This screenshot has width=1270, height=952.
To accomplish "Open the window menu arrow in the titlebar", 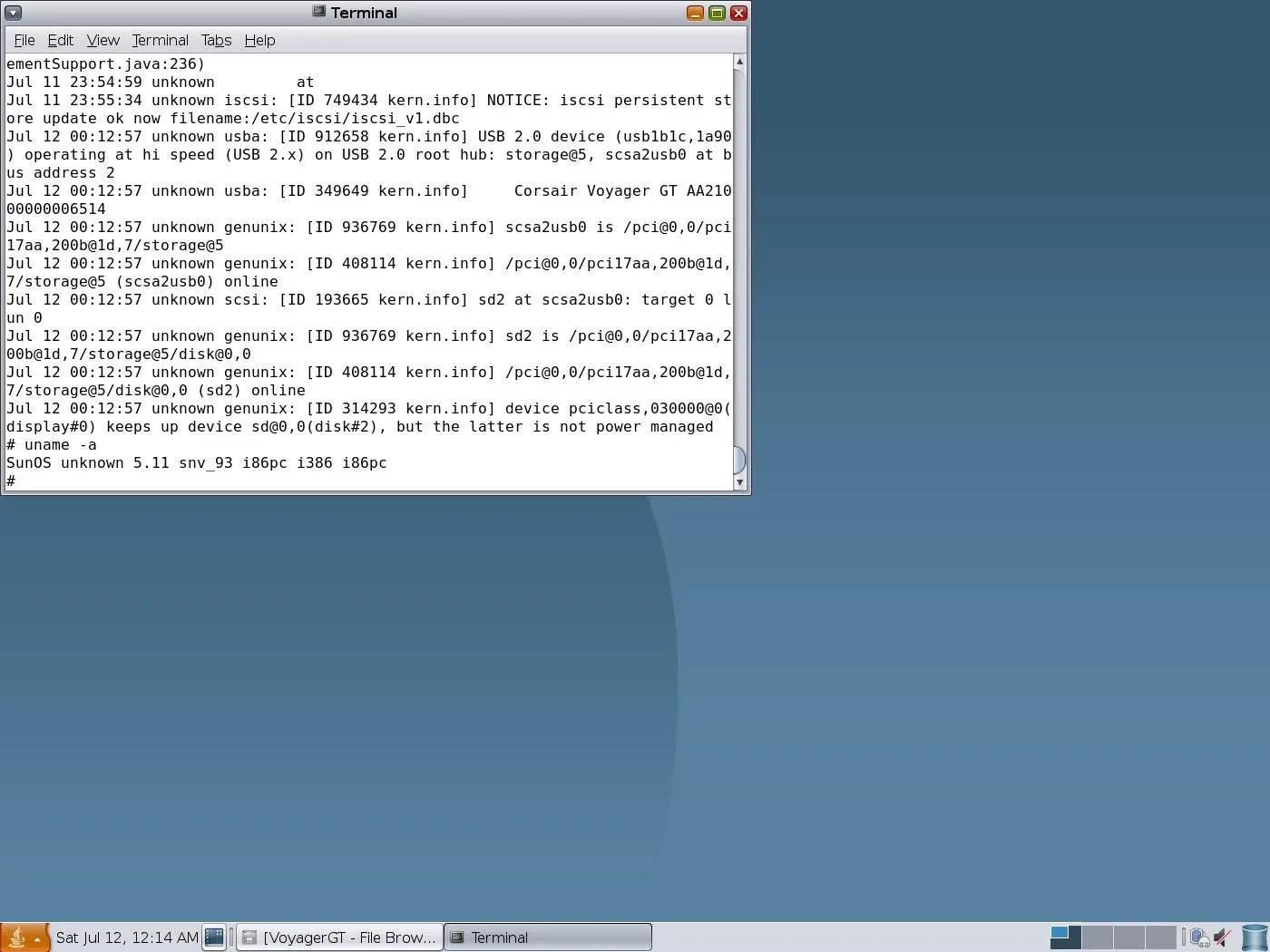I will 14,13.
